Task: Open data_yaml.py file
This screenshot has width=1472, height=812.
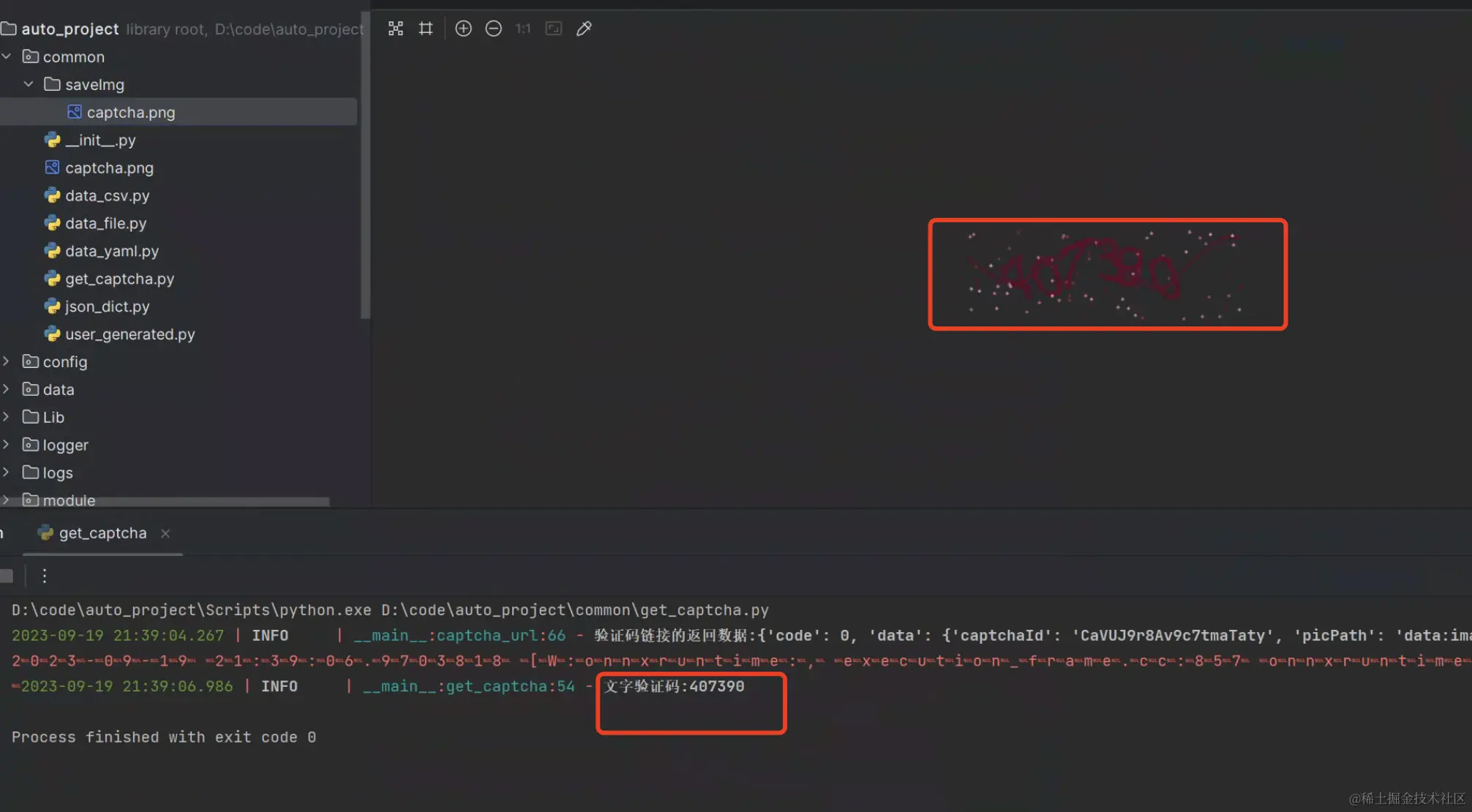Action: click(x=111, y=251)
